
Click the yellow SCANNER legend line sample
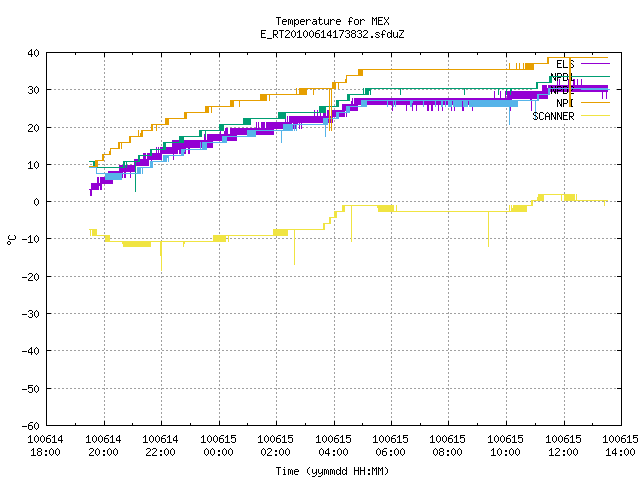click(x=595, y=116)
